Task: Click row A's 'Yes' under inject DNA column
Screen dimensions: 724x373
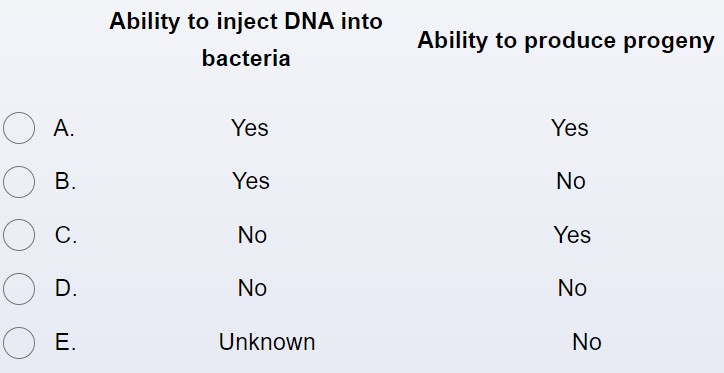Action: [x=249, y=128]
